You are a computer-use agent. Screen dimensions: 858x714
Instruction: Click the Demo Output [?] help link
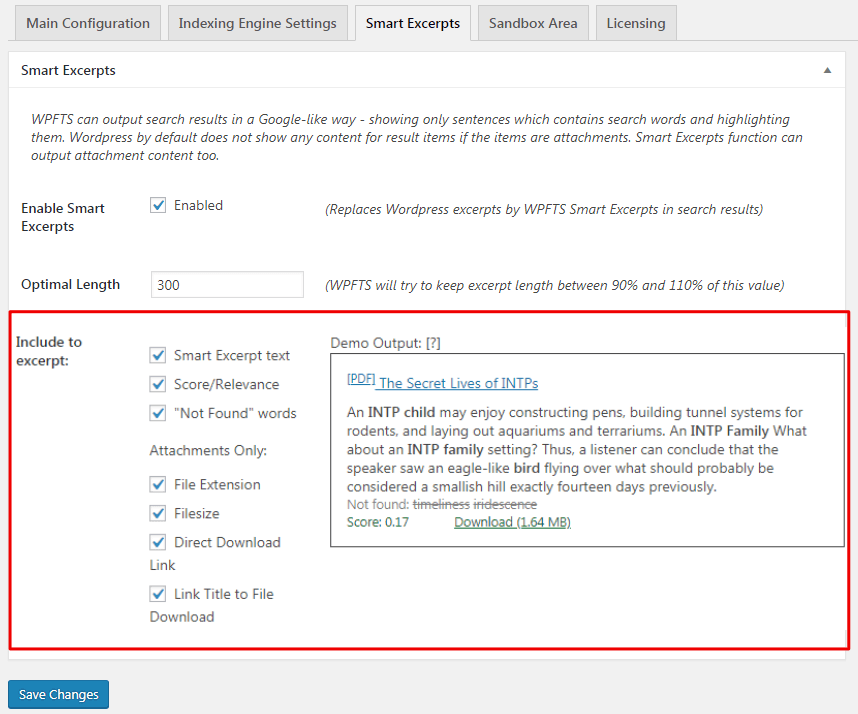point(433,343)
